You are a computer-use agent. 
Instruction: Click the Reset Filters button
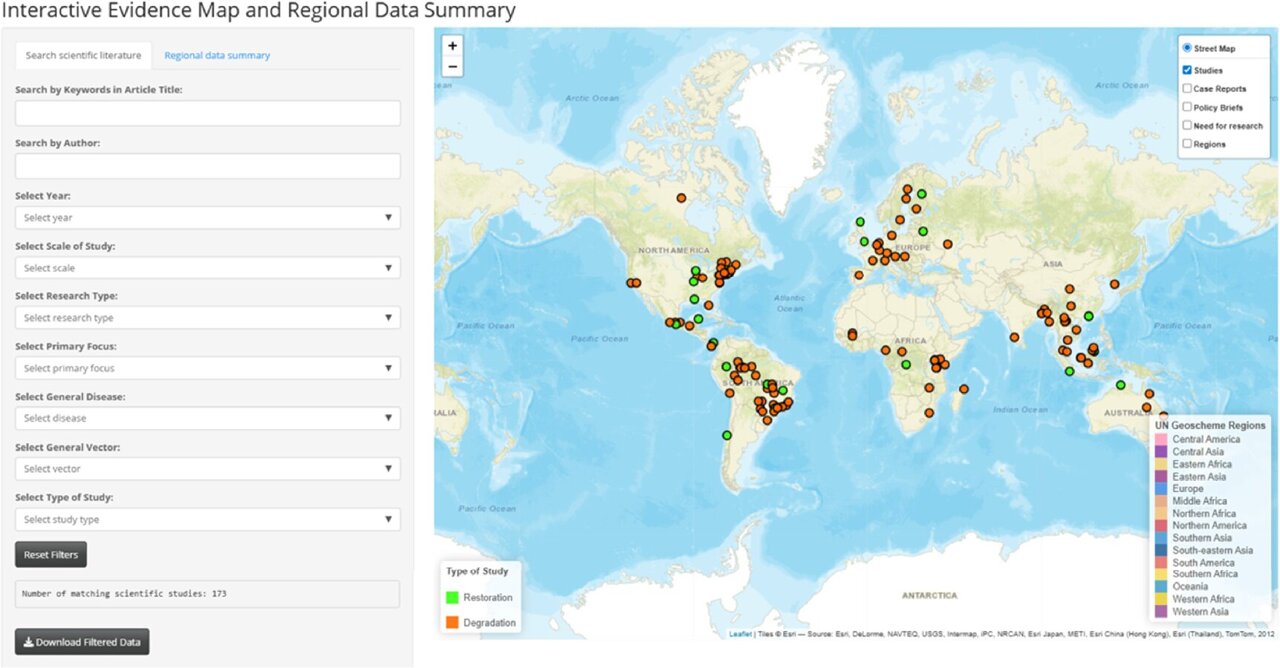click(50, 554)
